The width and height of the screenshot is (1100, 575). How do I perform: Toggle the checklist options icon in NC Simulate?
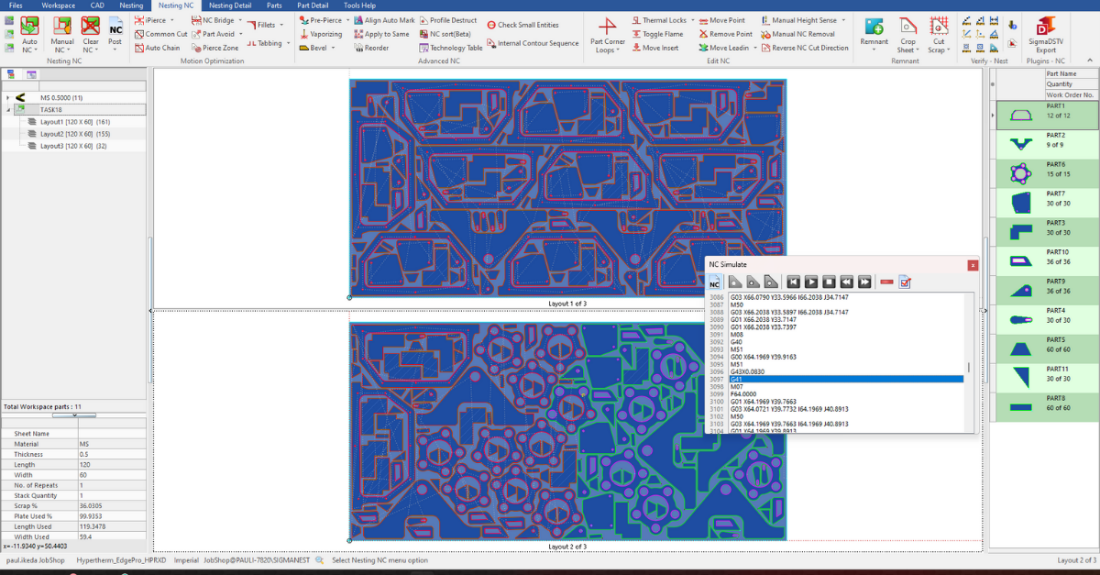pos(905,282)
